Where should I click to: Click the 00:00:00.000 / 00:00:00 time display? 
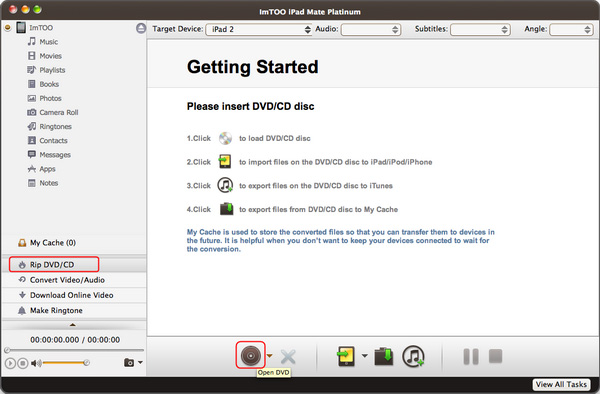pos(75,340)
